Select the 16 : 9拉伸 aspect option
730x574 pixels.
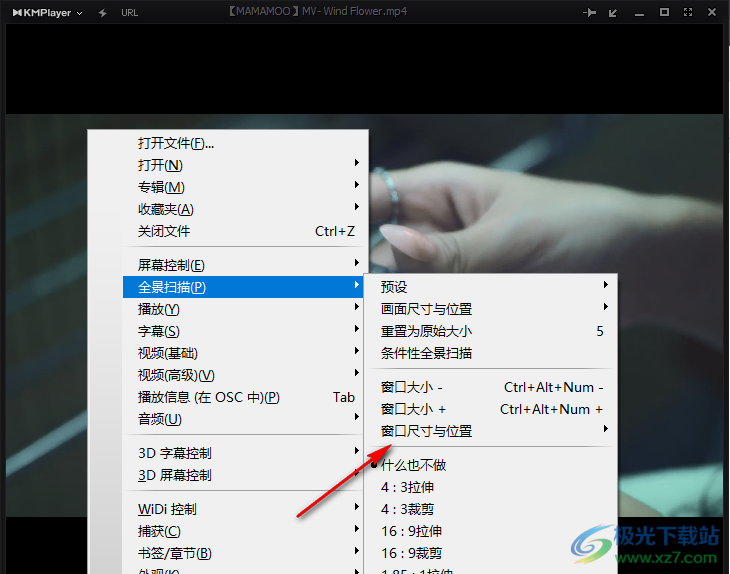(x=490, y=531)
